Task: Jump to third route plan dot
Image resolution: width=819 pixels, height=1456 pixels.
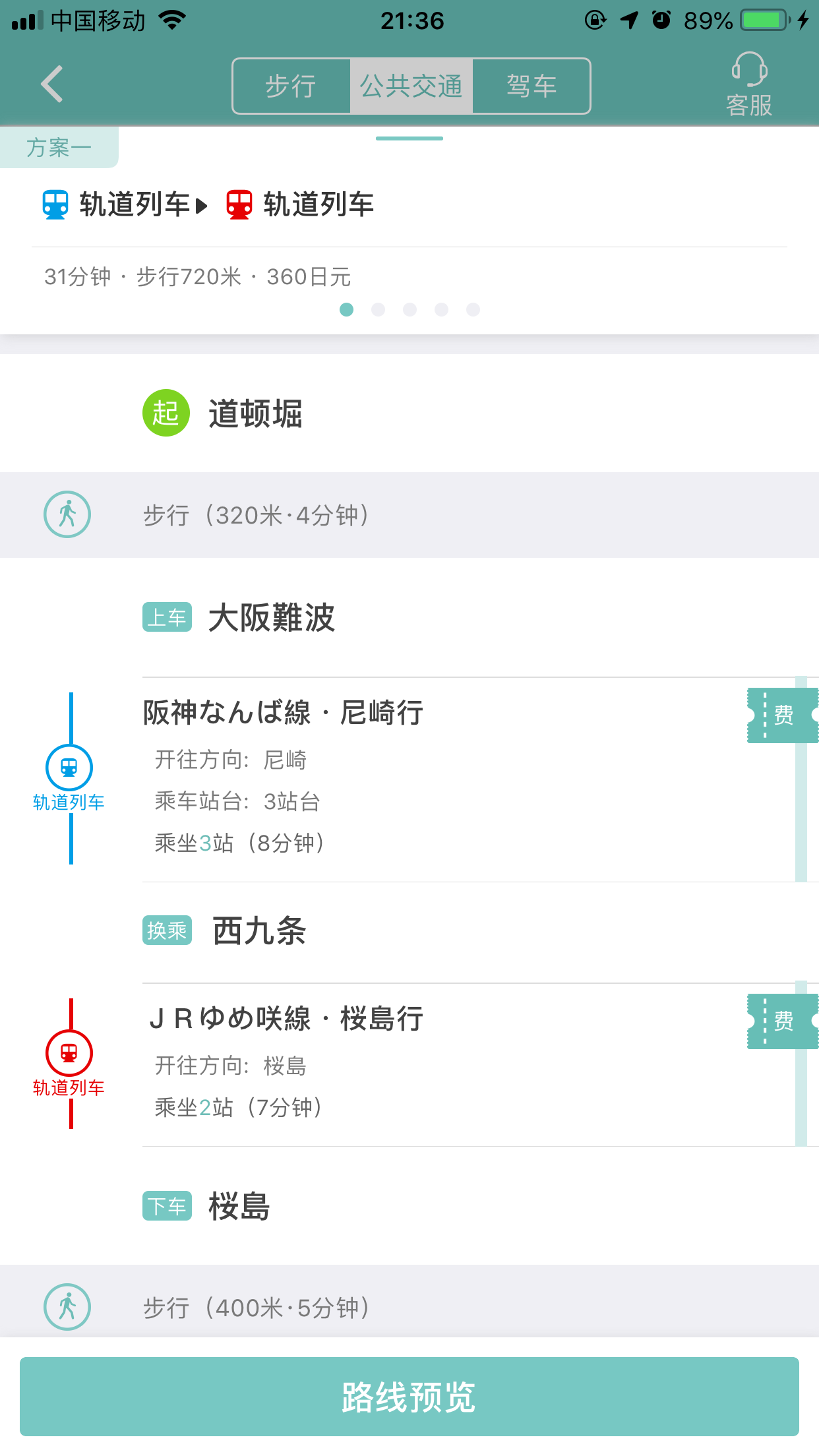Action: [x=409, y=309]
